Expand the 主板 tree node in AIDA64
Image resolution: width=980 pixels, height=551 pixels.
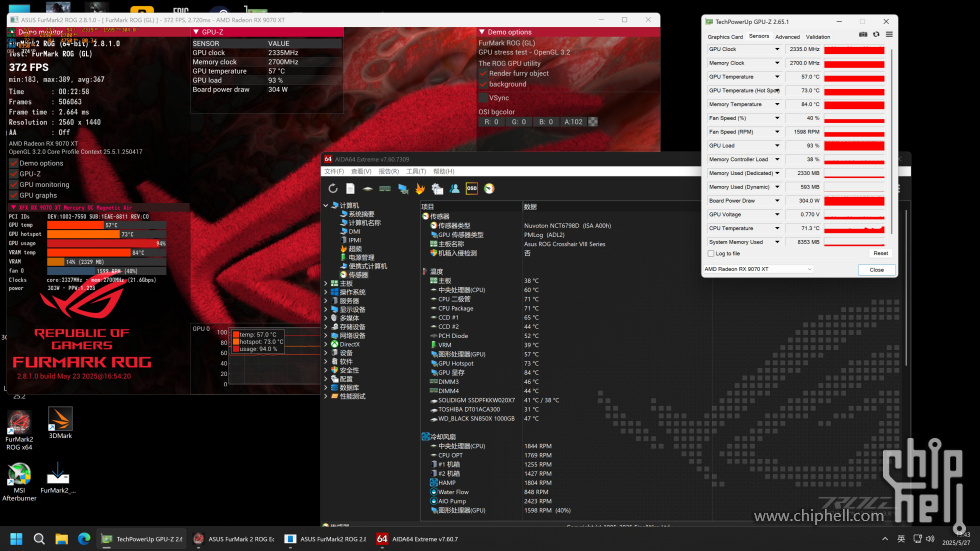tap(326, 284)
